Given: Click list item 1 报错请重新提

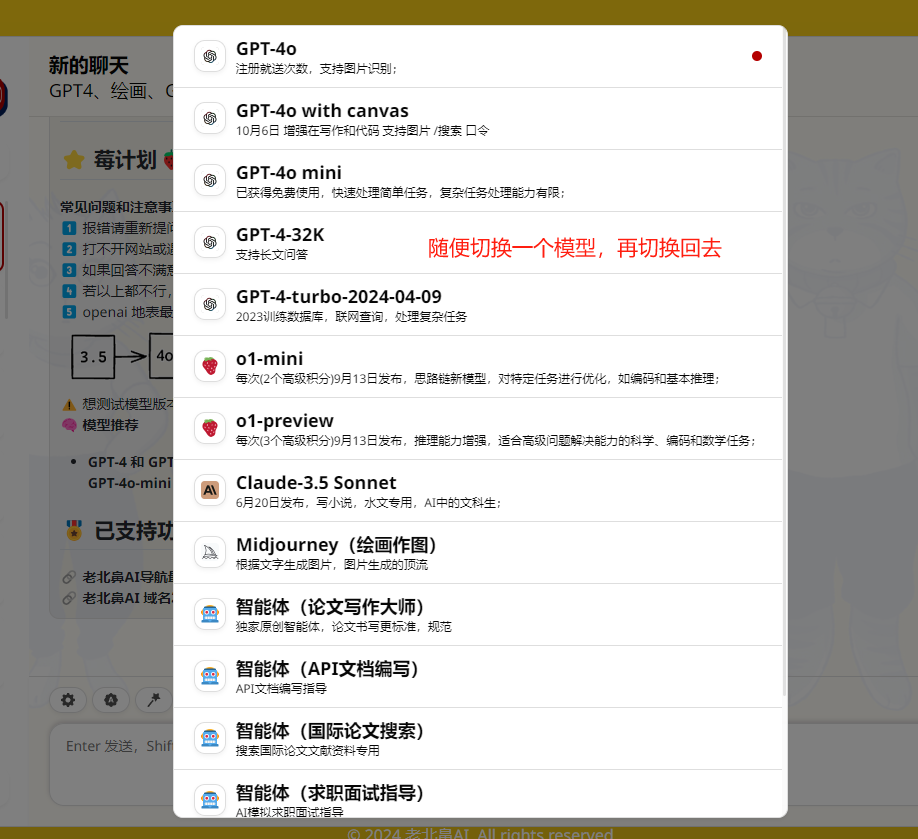Looking at the screenshot, I should [128, 228].
